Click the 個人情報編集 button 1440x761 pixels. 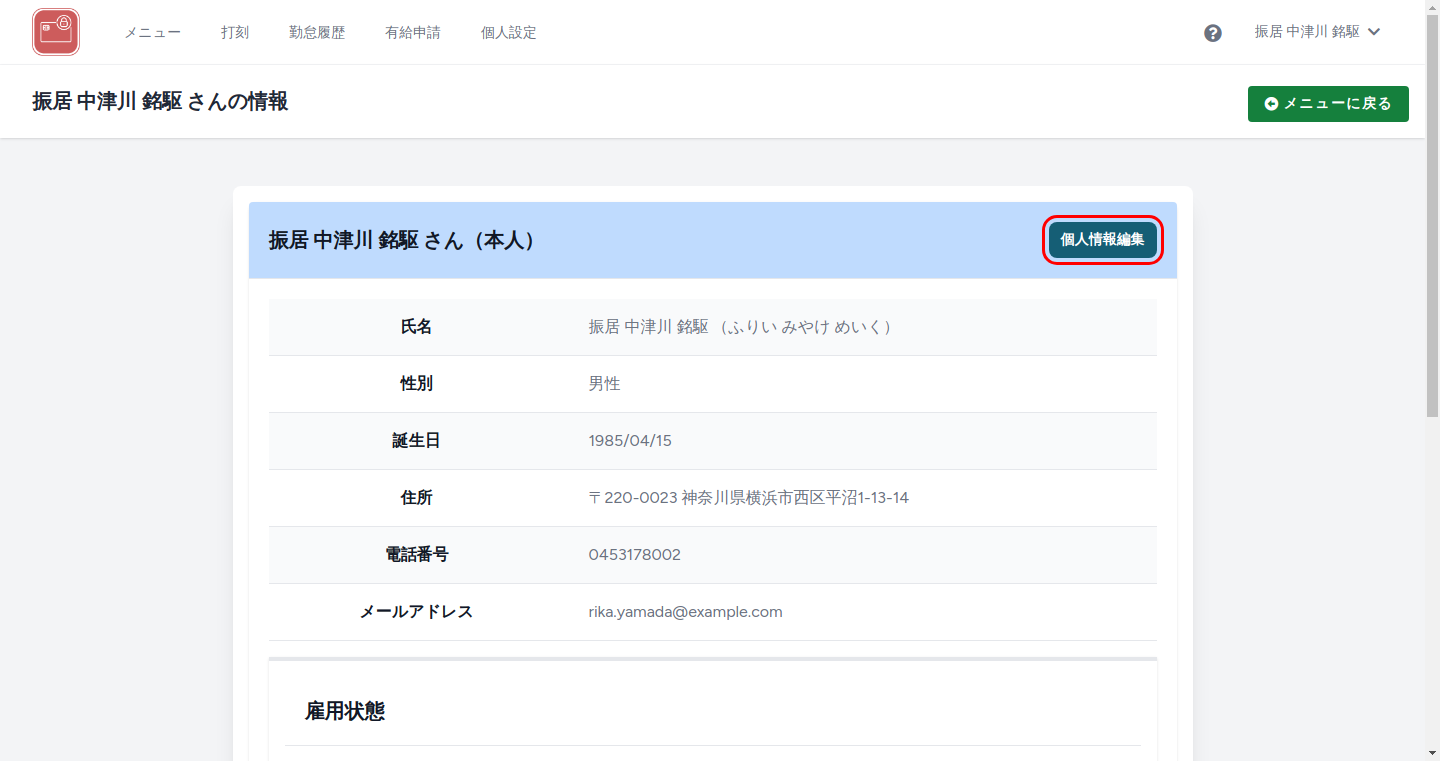click(x=1103, y=240)
